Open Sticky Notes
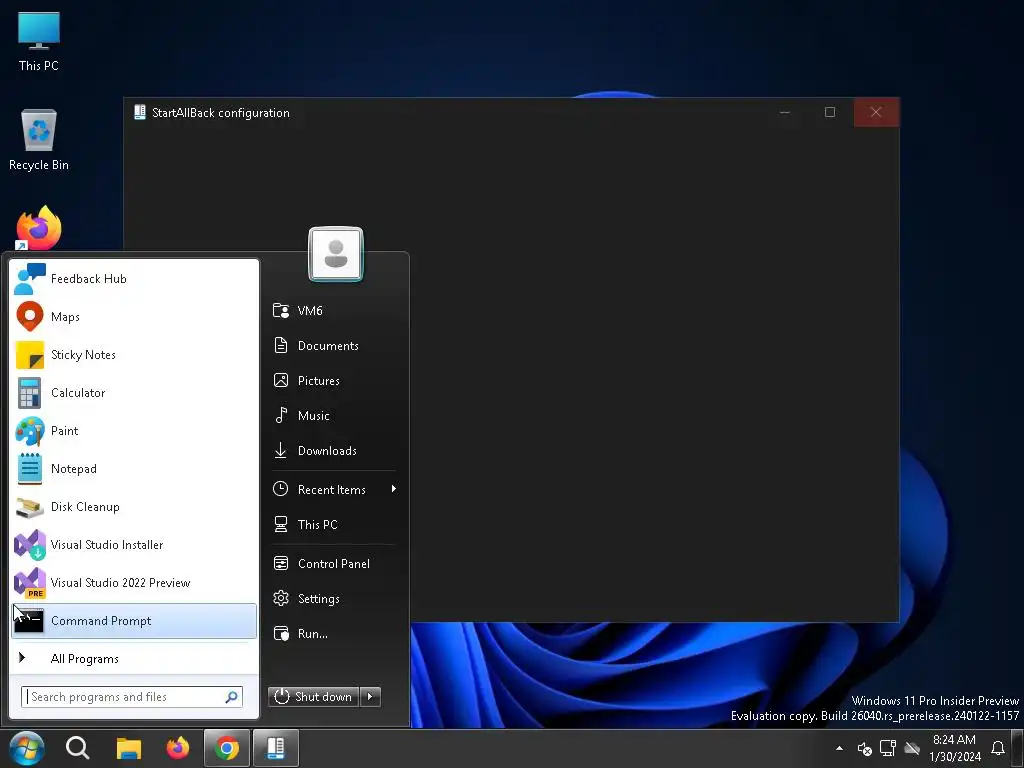Viewport: 1024px width, 768px height. pyautogui.click(x=134, y=355)
